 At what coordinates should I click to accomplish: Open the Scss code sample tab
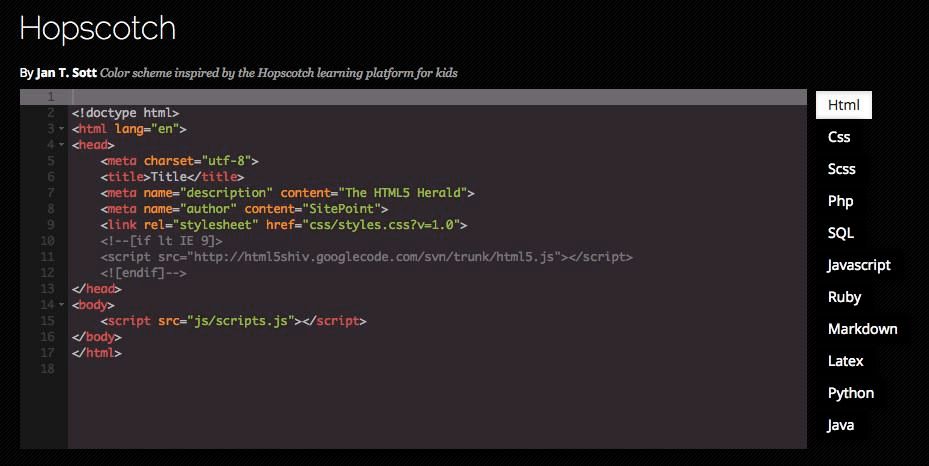coord(841,169)
